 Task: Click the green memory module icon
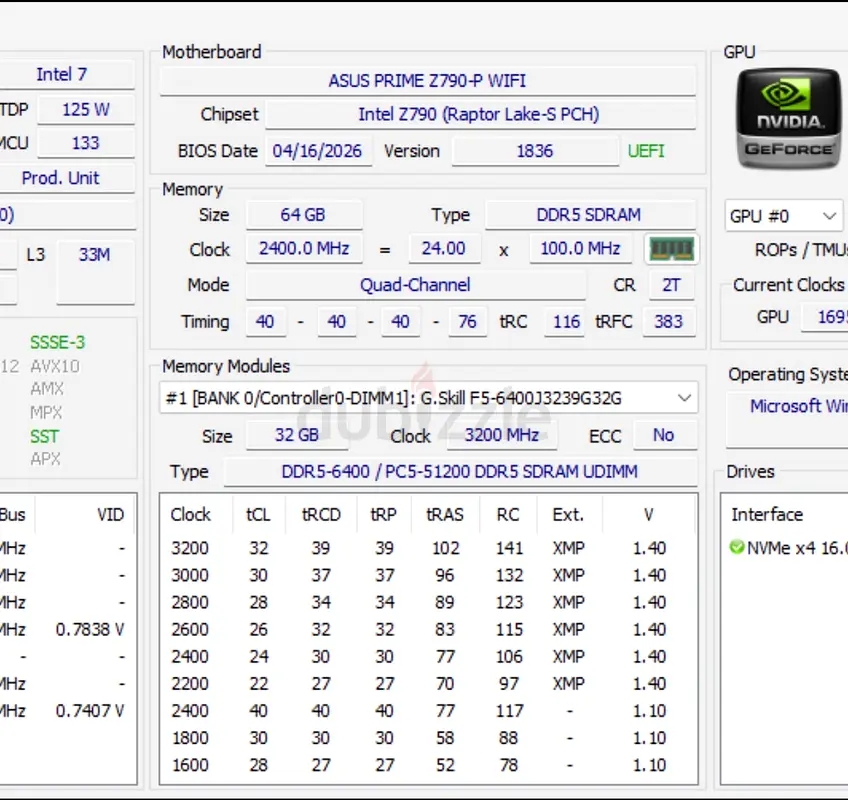671,249
